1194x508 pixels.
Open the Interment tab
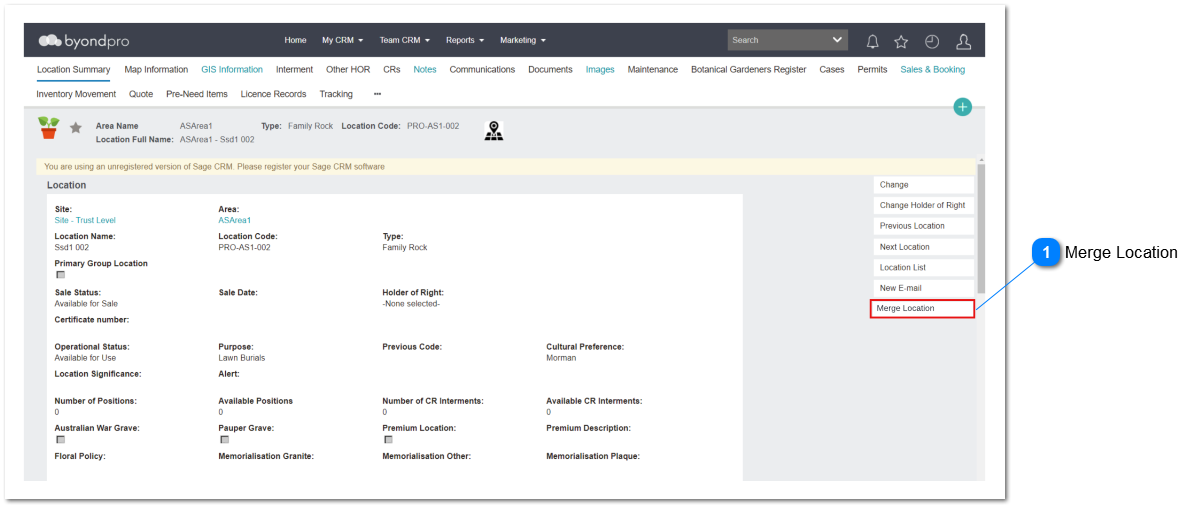pos(295,69)
